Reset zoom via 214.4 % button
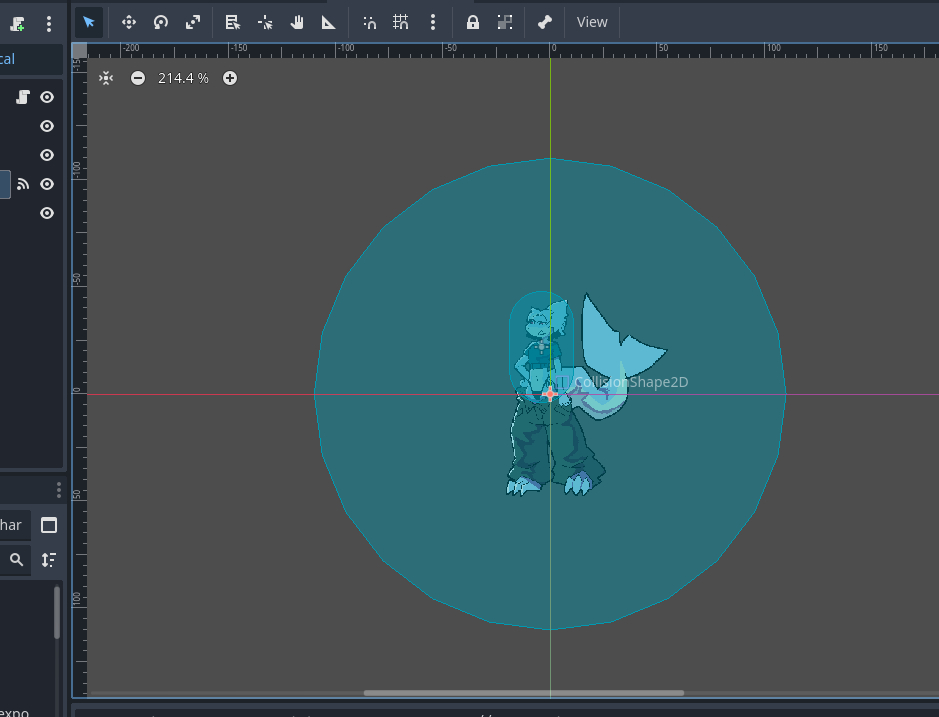Viewport: 939px width, 717px height. click(x=183, y=78)
